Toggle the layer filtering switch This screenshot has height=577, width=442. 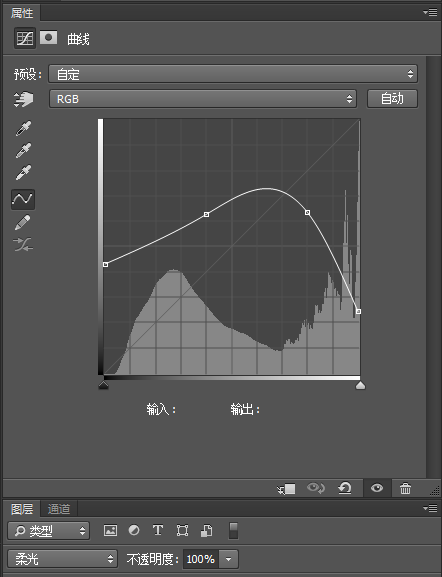233,531
